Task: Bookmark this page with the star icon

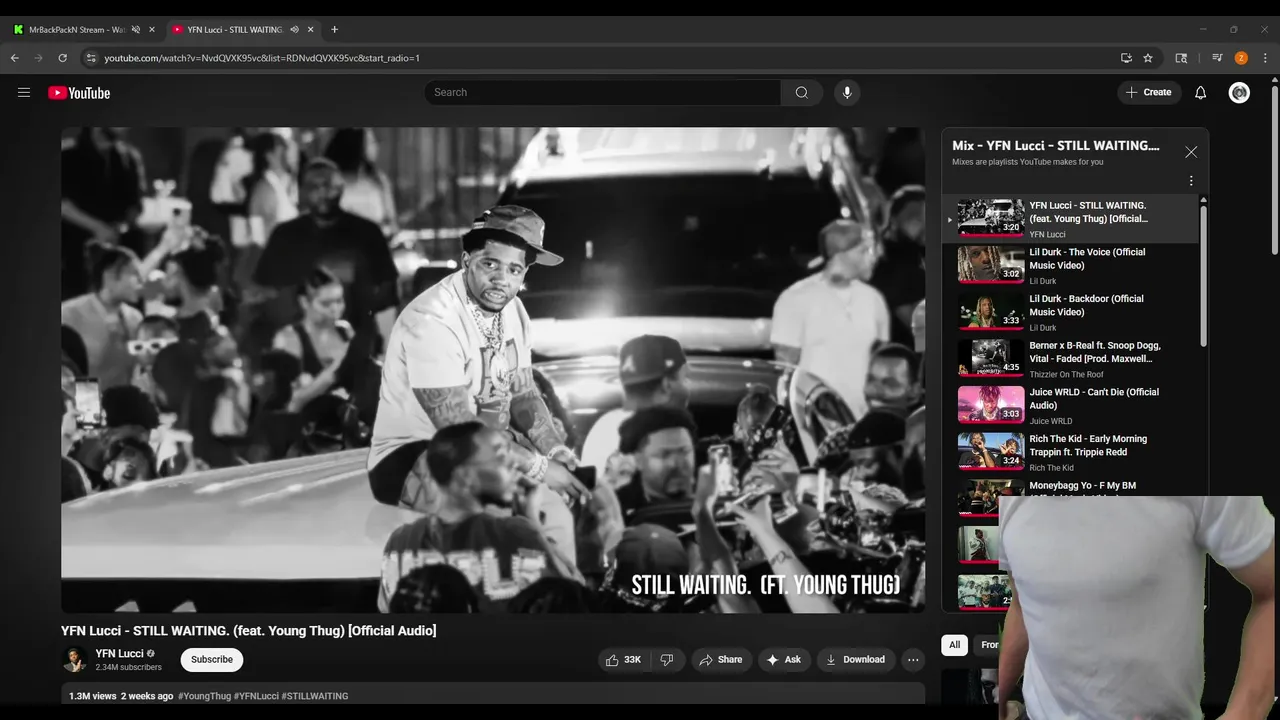Action: [x=1148, y=58]
